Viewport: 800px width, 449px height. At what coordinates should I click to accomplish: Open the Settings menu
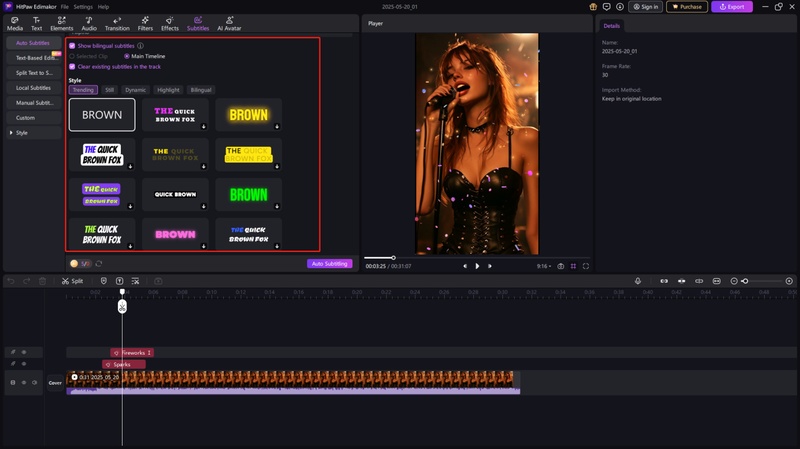click(83, 7)
